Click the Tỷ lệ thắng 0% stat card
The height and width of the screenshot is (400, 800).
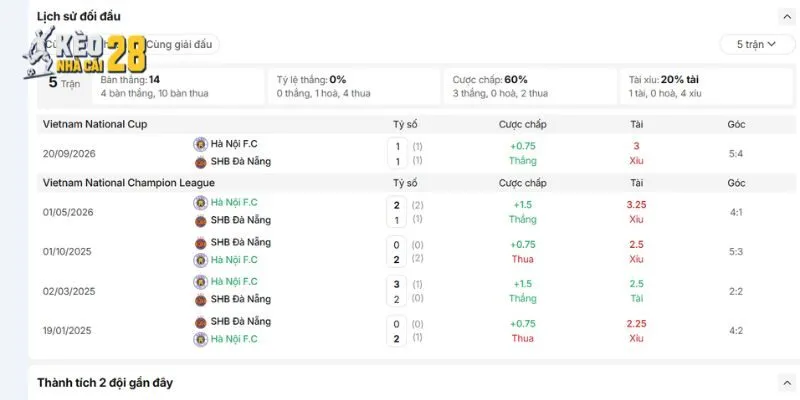354,86
